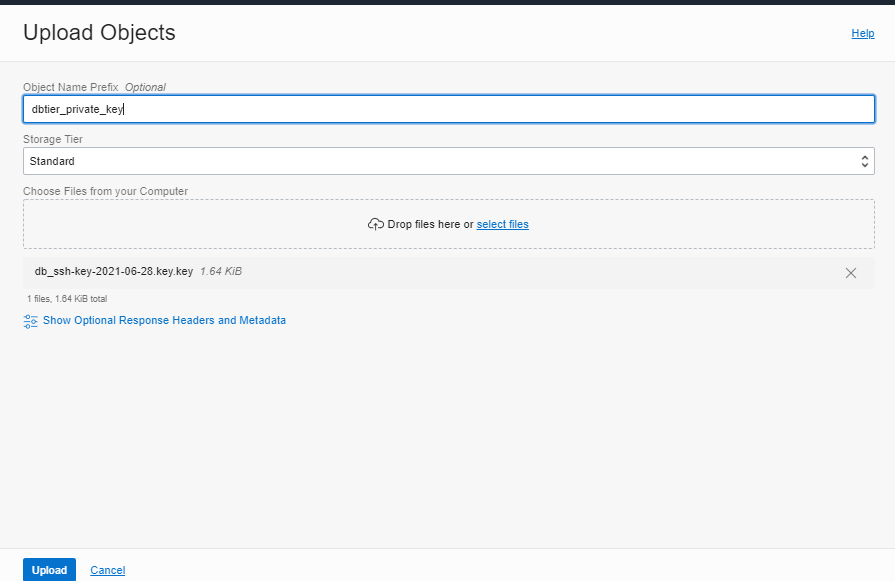Click the Object Name Prefix input field
Image resolution: width=895 pixels, height=581 pixels.
[x=449, y=109]
